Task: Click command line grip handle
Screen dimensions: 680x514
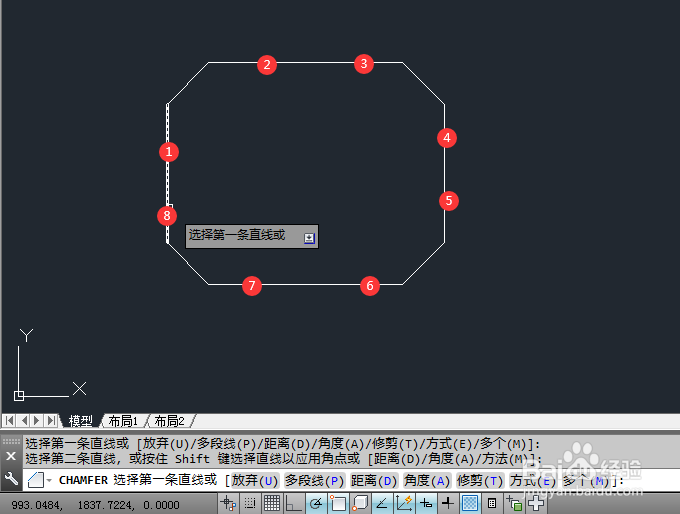Action: [11, 442]
